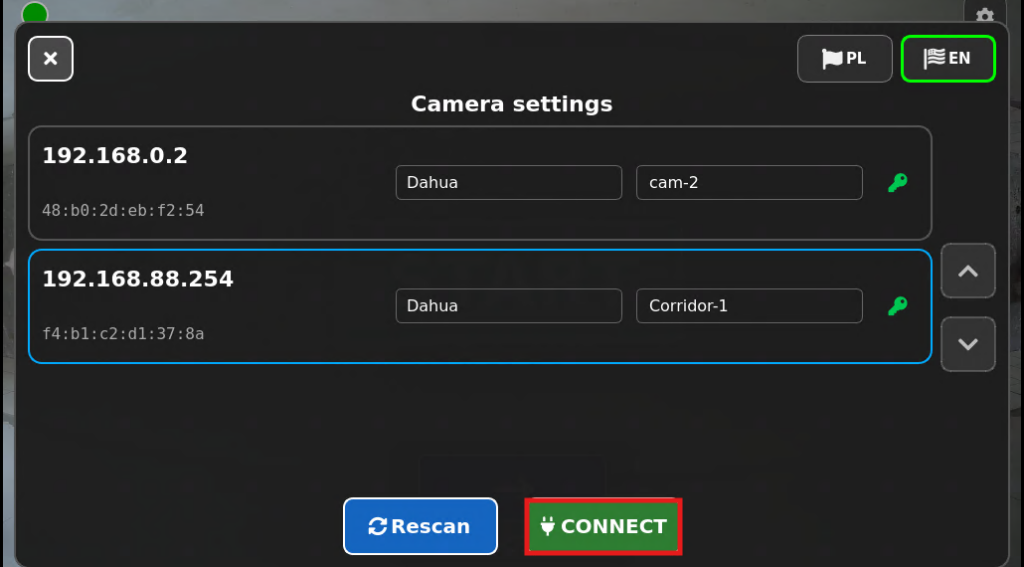Viewport: 1024px width, 567px height.
Task: Move selected camera down with chevron
Action: point(968,344)
